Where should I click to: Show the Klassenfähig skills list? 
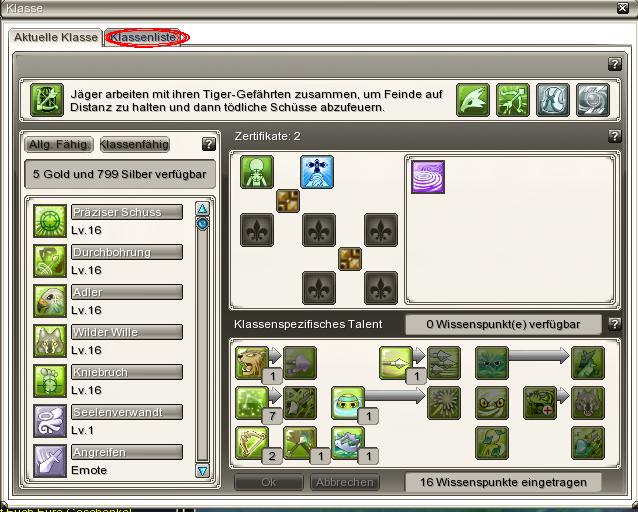(134, 144)
